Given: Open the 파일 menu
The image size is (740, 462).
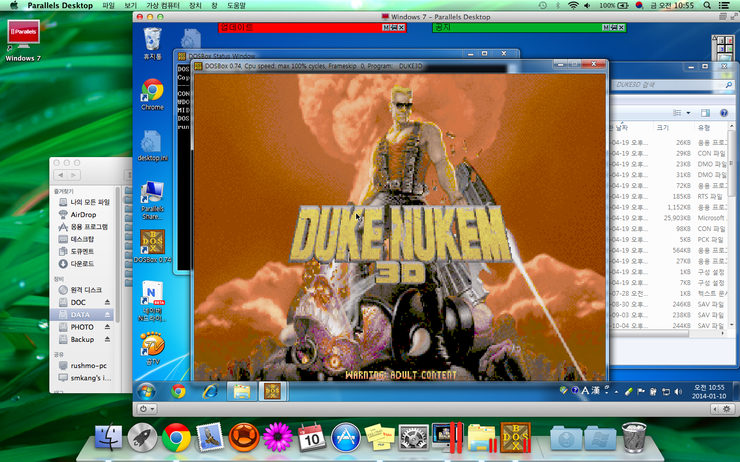Looking at the screenshot, I should click(x=109, y=5).
